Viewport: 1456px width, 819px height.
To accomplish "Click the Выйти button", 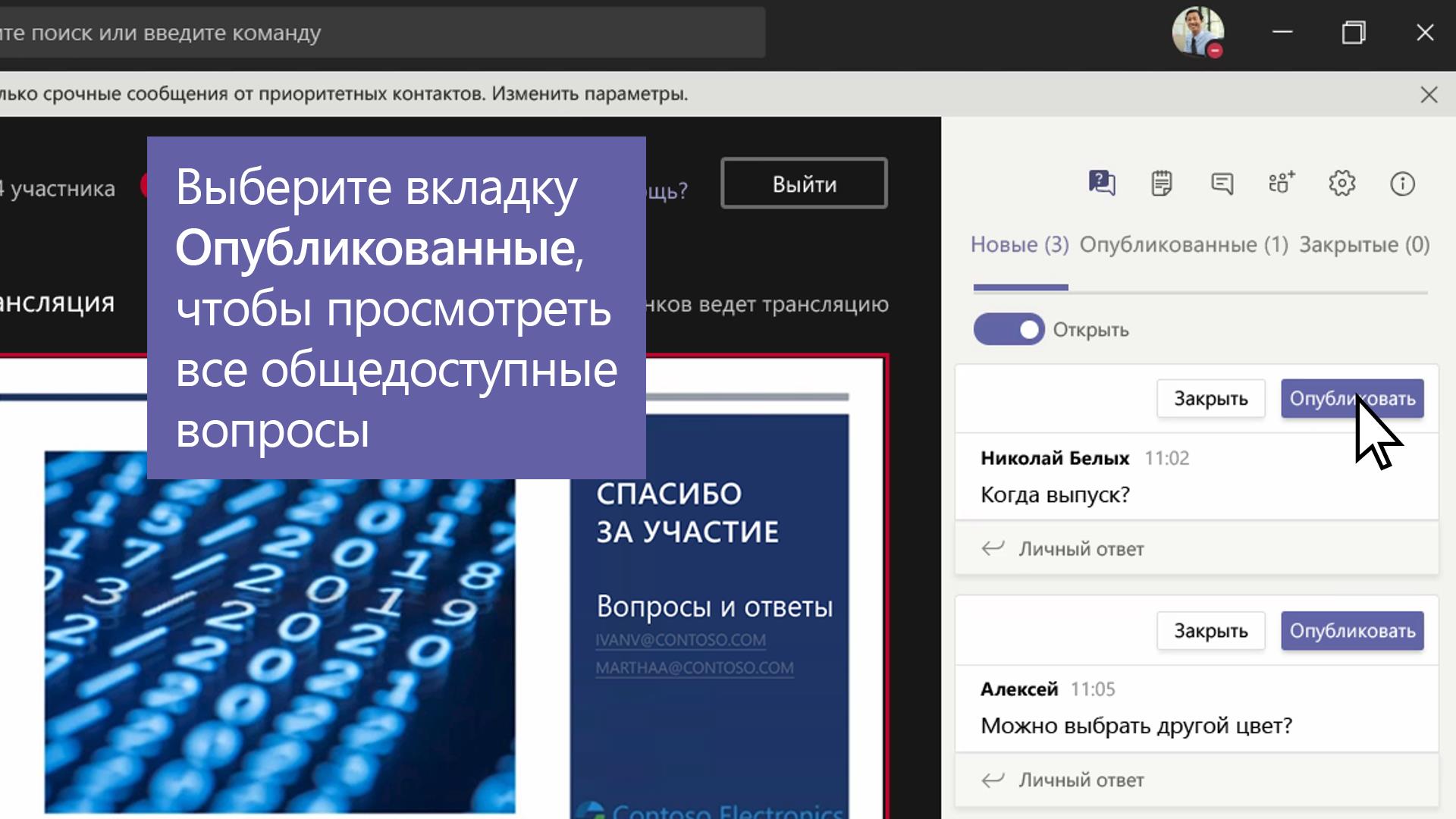I will tap(804, 184).
